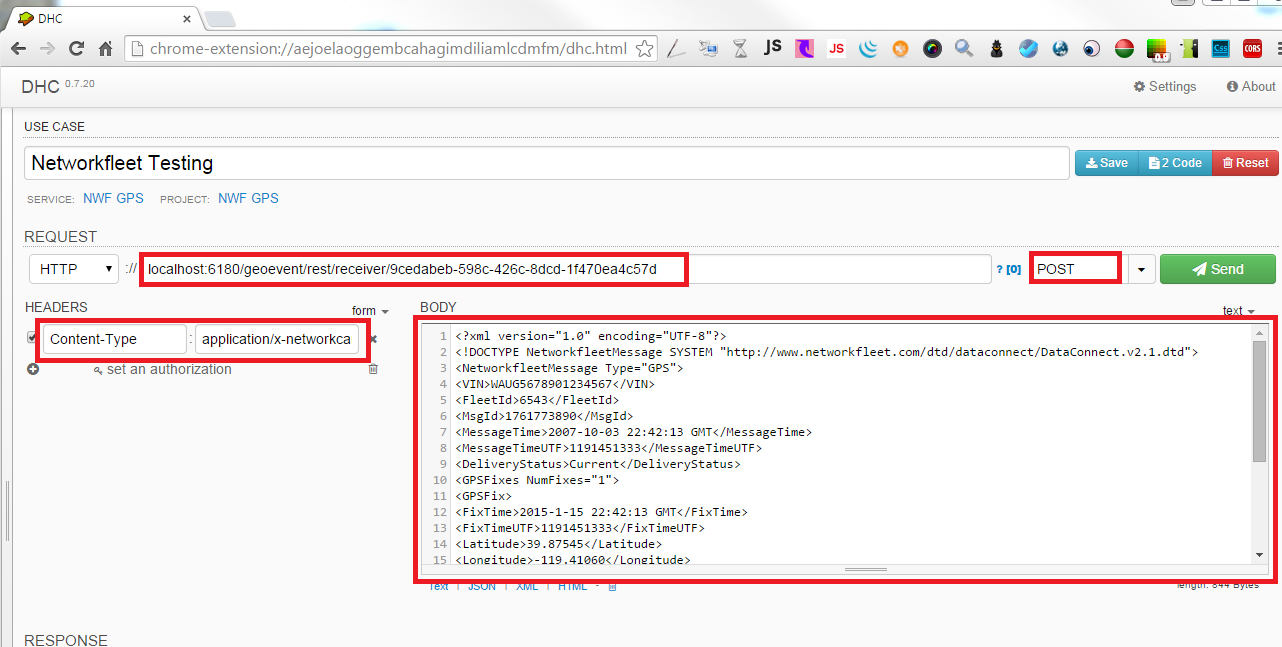Click the red JS extension icon
1282x647 pixels.
pos(837,48)
